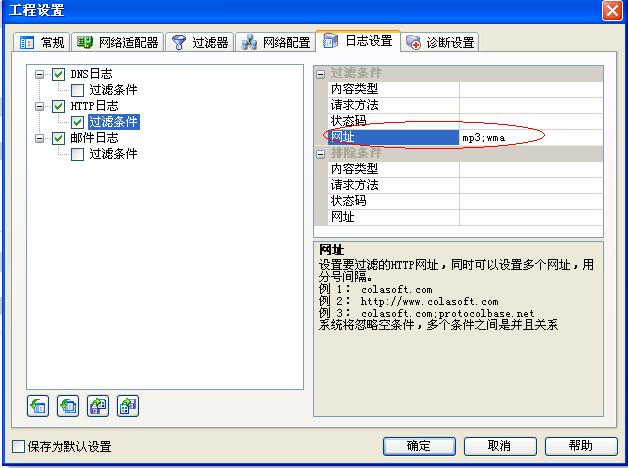Select highlighted 过滤条件 under HTTP日志

[114, 122]
